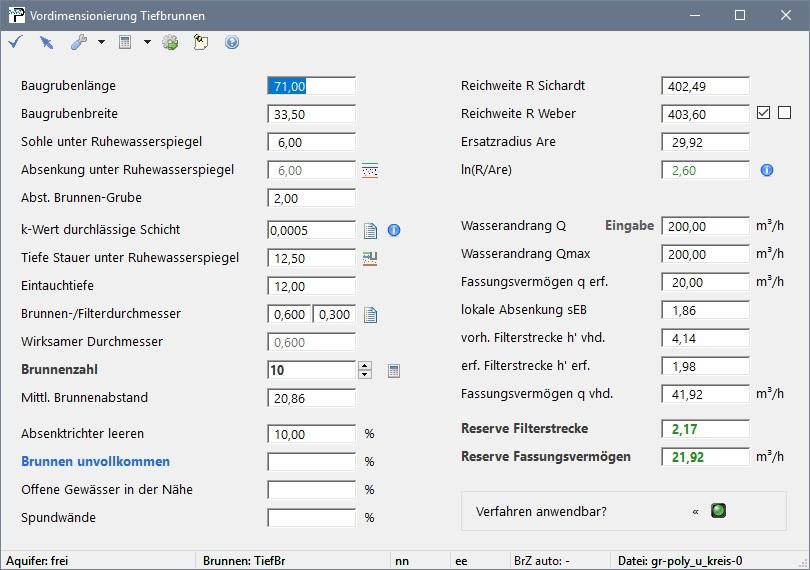Click calculator icon beside Brunnenzahl
Image resolution: width=810 pixels, height=570 pixels.
(394, 371)
